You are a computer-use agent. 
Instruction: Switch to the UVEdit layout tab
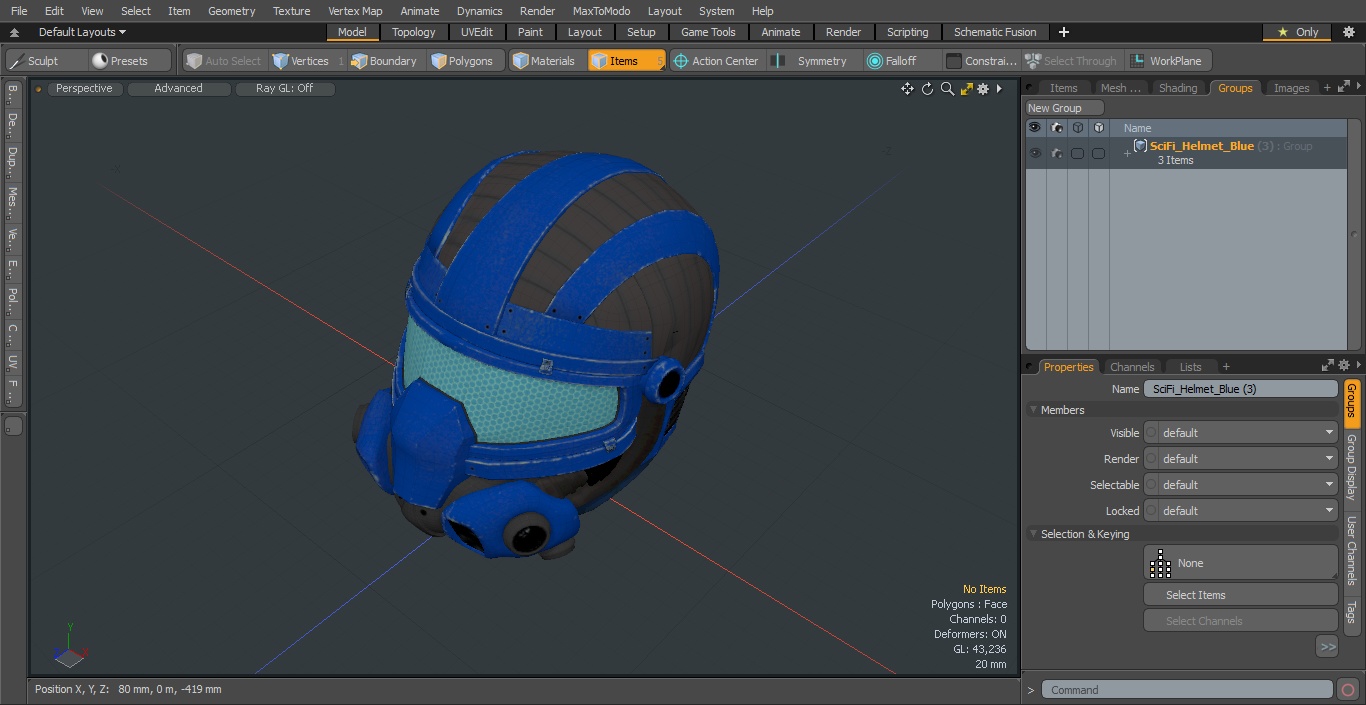(477, 32)
